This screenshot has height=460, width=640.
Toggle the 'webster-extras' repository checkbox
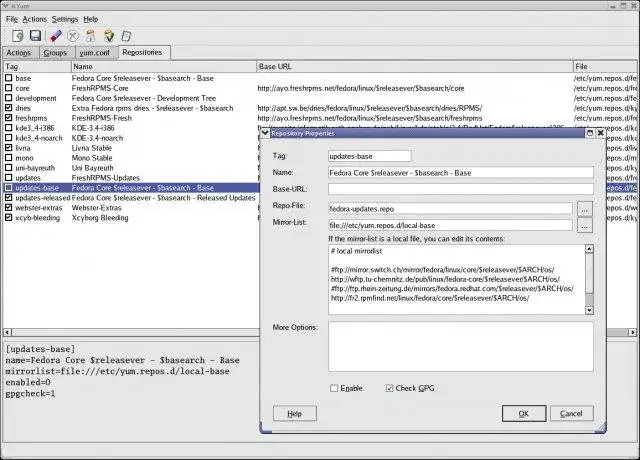tap(9, 207)
